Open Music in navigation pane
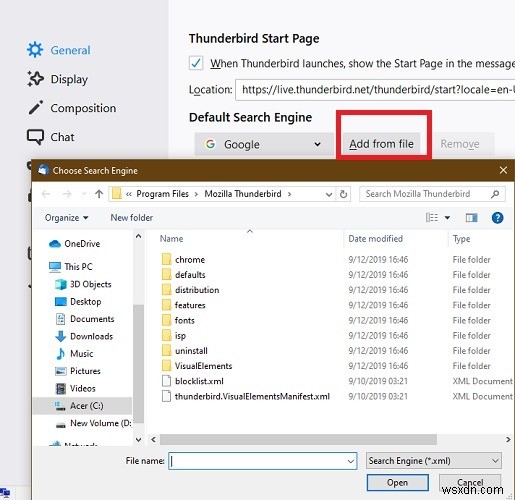 (x=75, y=354)
